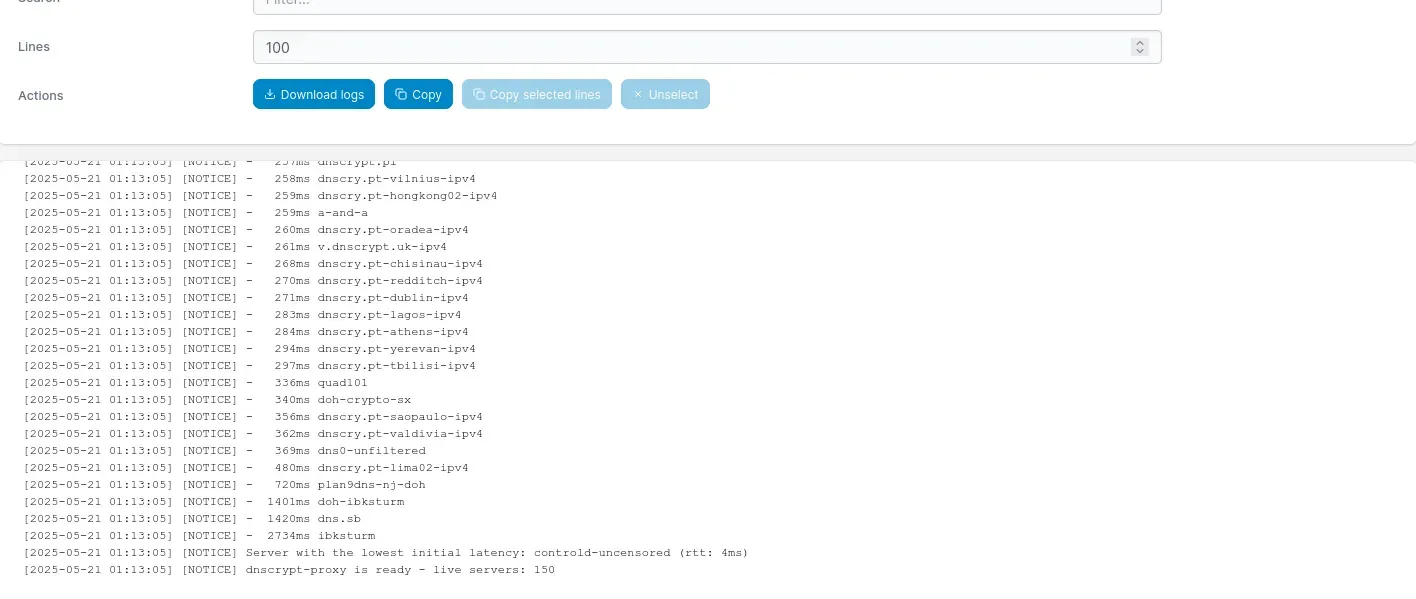The image size is (1416, 599).
Task: Select log line dnscry.pt-yerevan-ipv4
Action: click(x=250, y=349)
